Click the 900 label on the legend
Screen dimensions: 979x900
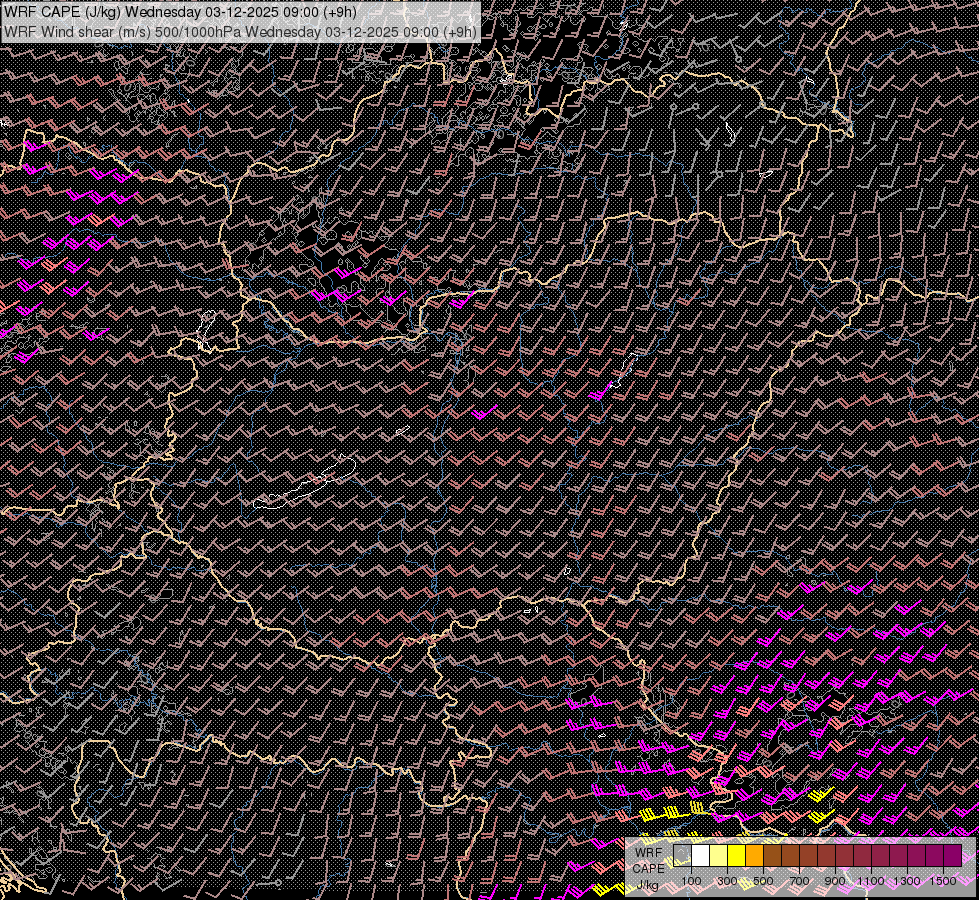tap(835, 880)
